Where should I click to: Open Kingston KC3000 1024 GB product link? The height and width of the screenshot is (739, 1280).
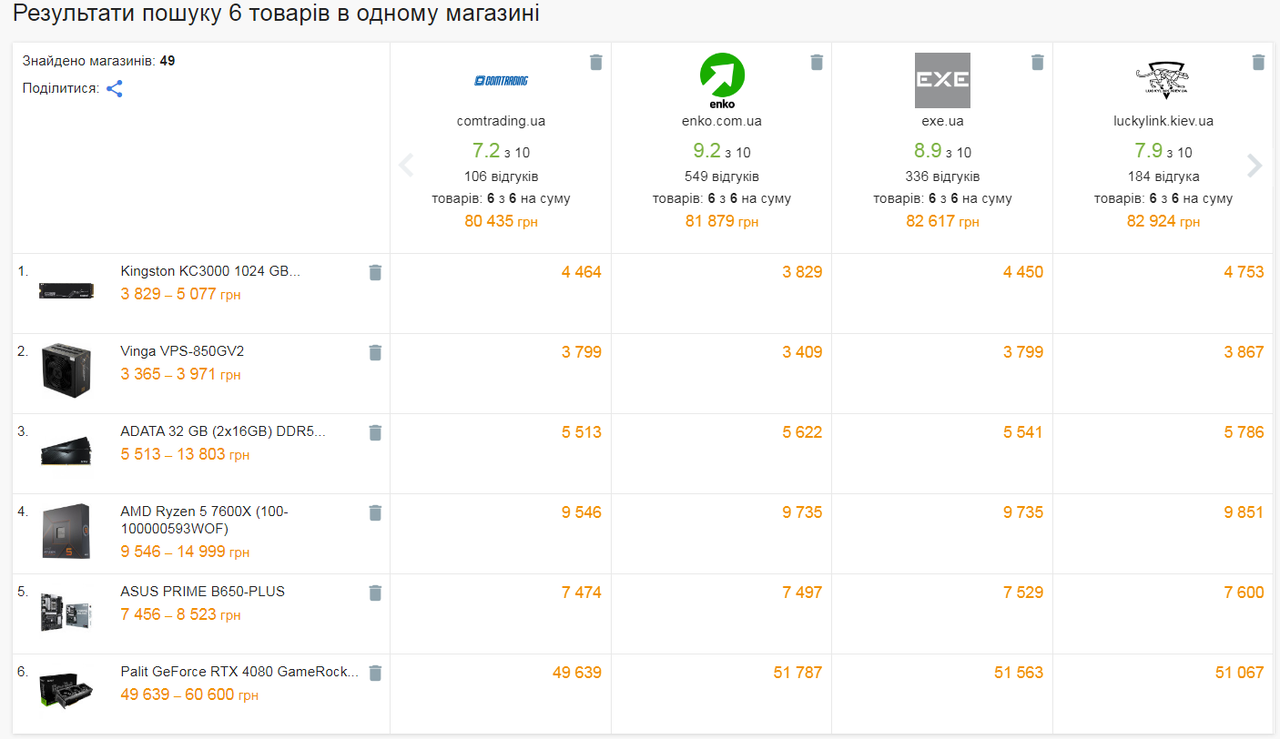pyautogui.click(x=210, y=271)
